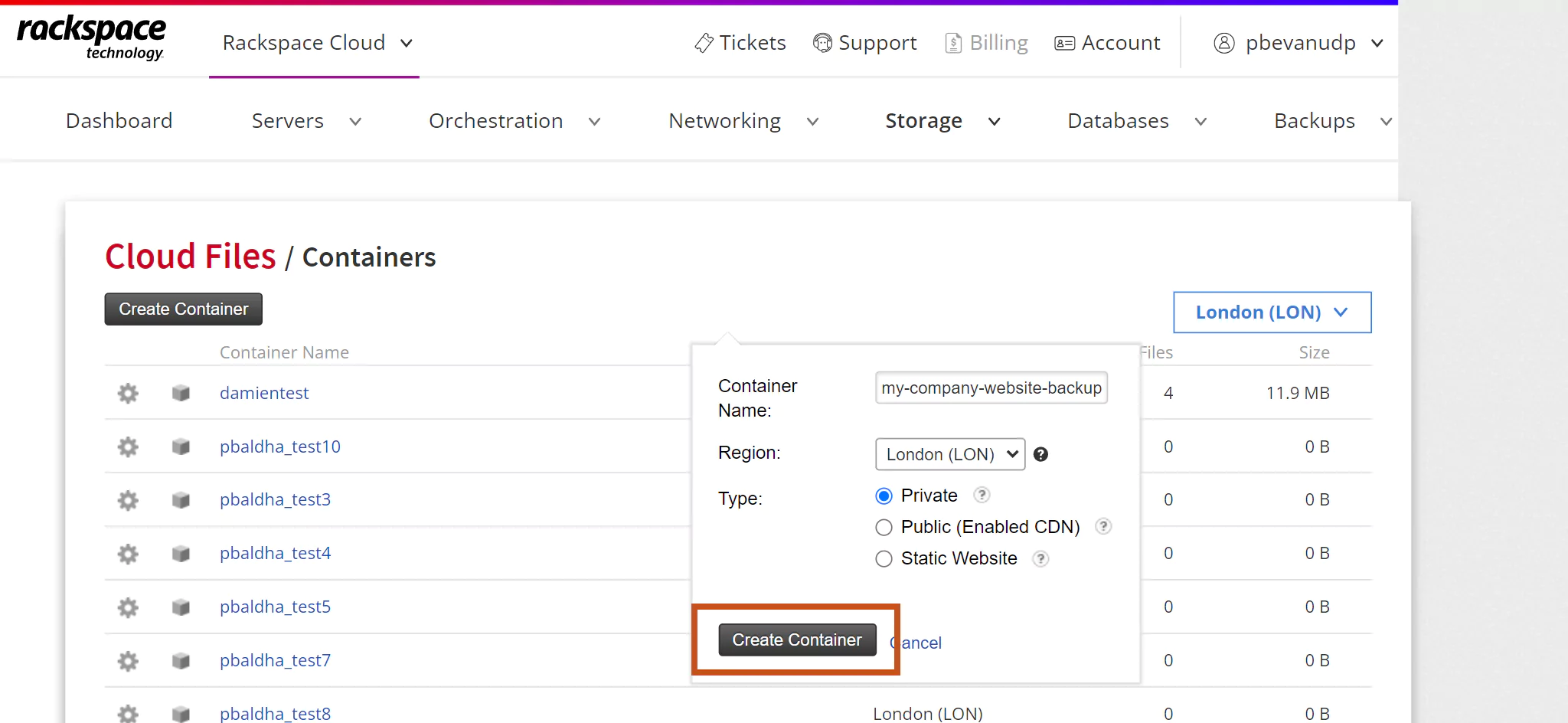Select Public (Enabled CDN) type
Viewport: 1568px width, 723px height.
tap(884, 527)
